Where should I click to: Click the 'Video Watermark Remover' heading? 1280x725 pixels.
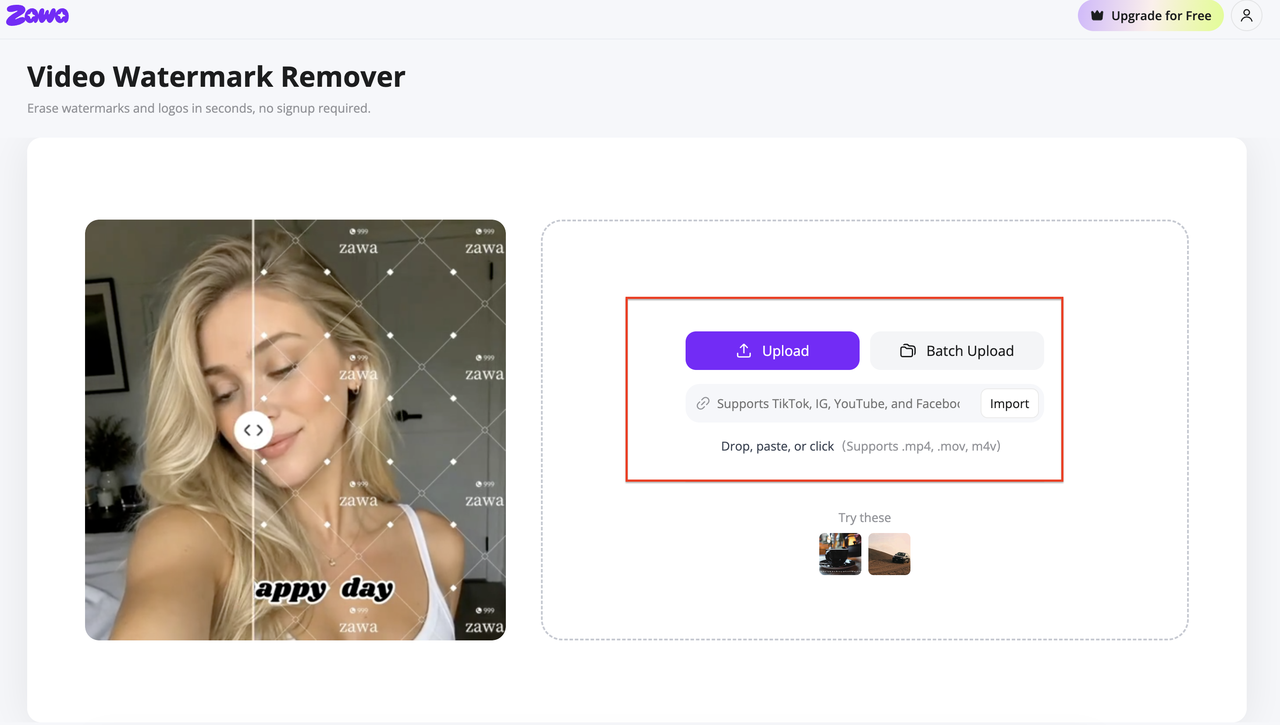point(216,76)
